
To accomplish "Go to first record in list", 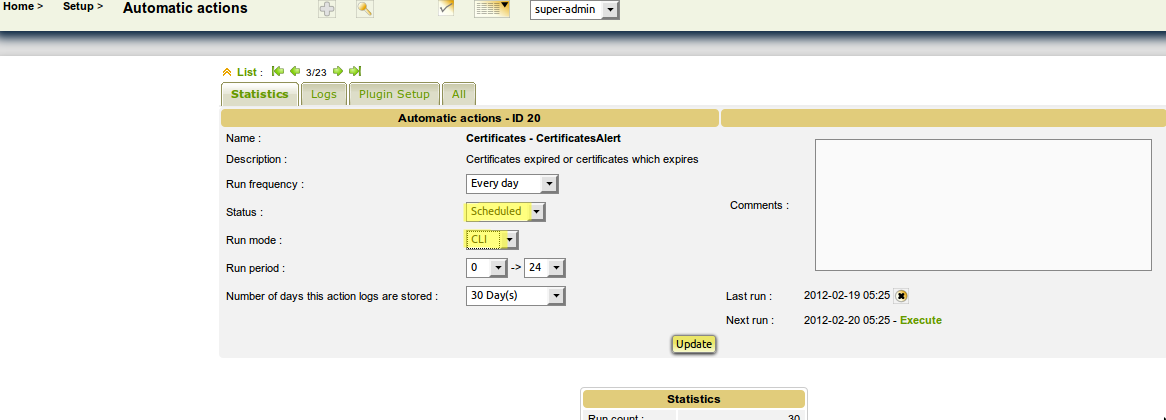I will [x=278, y=71].
